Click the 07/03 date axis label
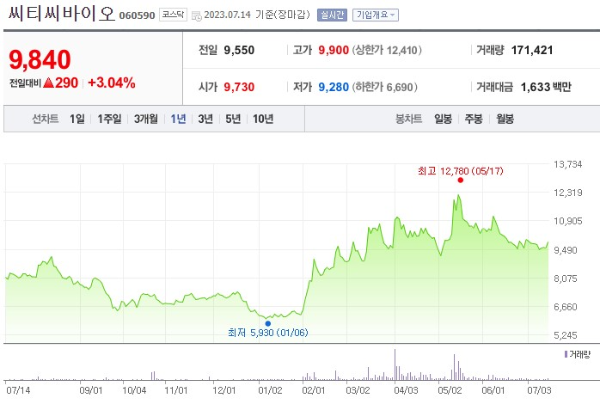The height and width of the screenshot is (410, 600). pyautogui.click(x=539, y=390)
